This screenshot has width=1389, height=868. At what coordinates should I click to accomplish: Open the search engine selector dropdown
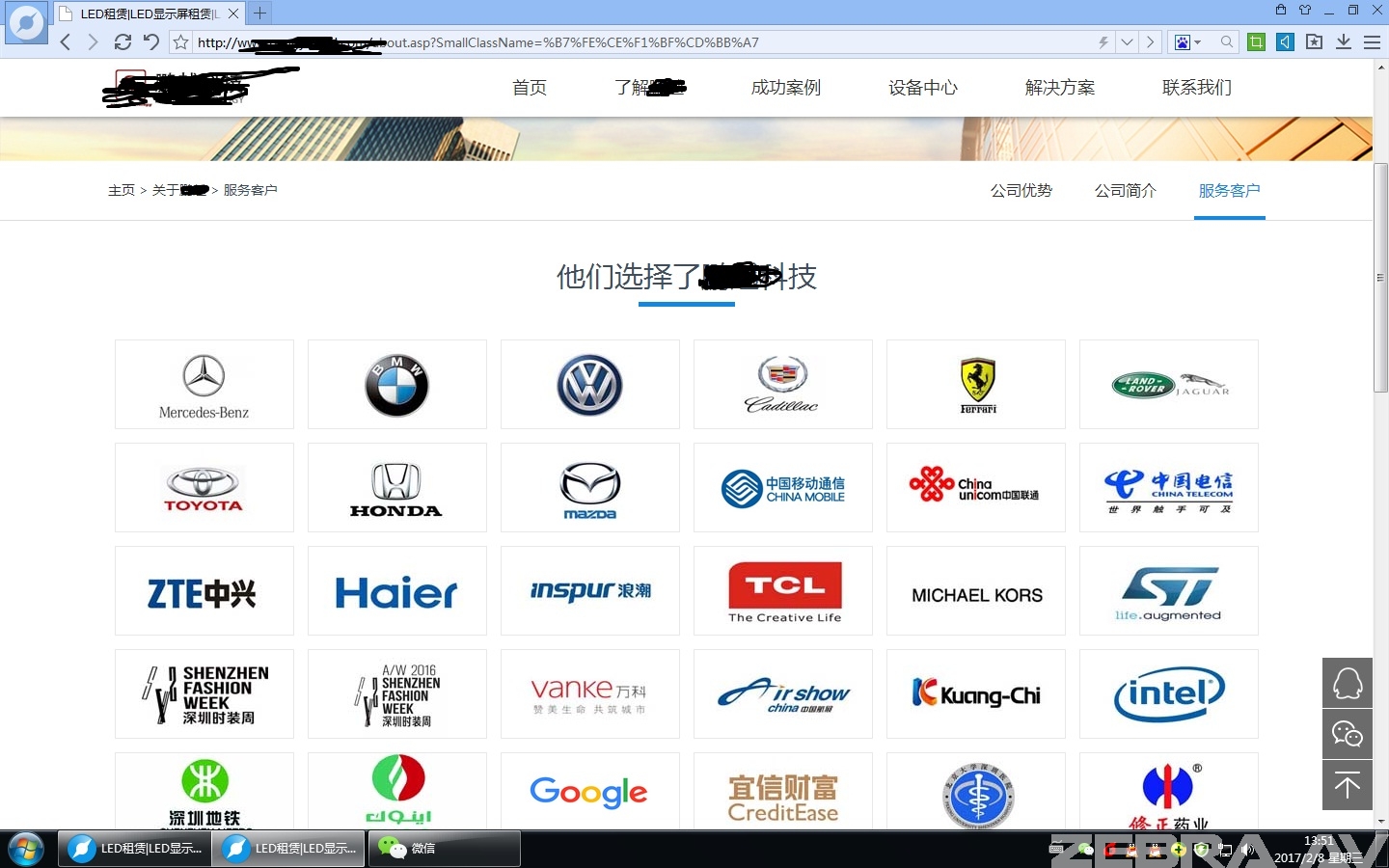[x=1187, y=42]
